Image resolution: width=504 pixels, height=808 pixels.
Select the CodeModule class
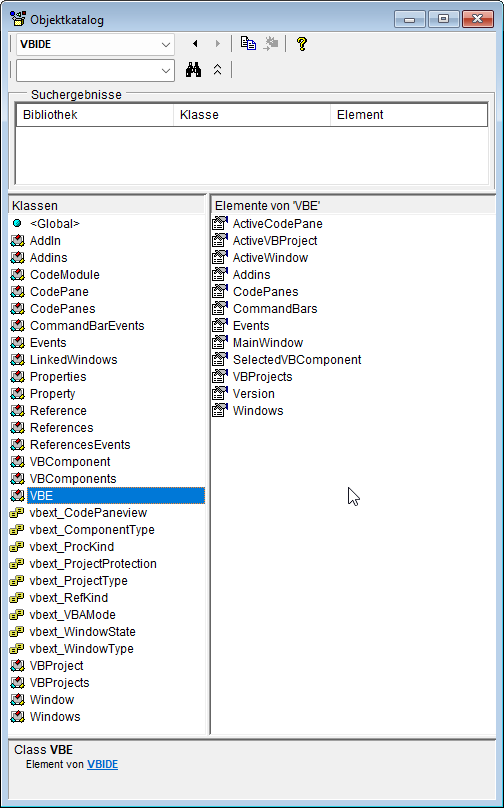click(65, 275)
